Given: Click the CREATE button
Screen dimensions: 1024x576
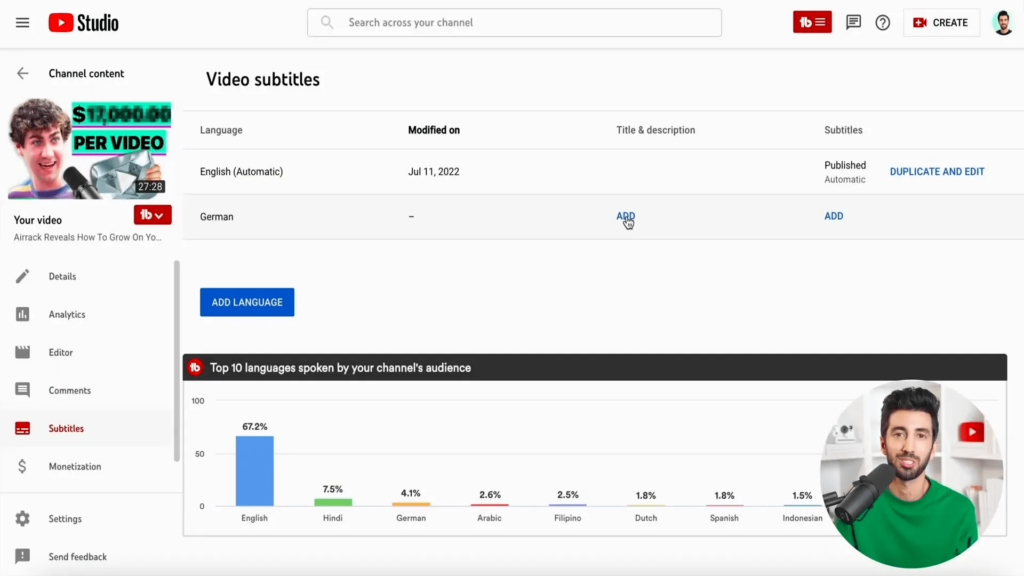Looking at the screenshot, I should click(x=941, y=22).
